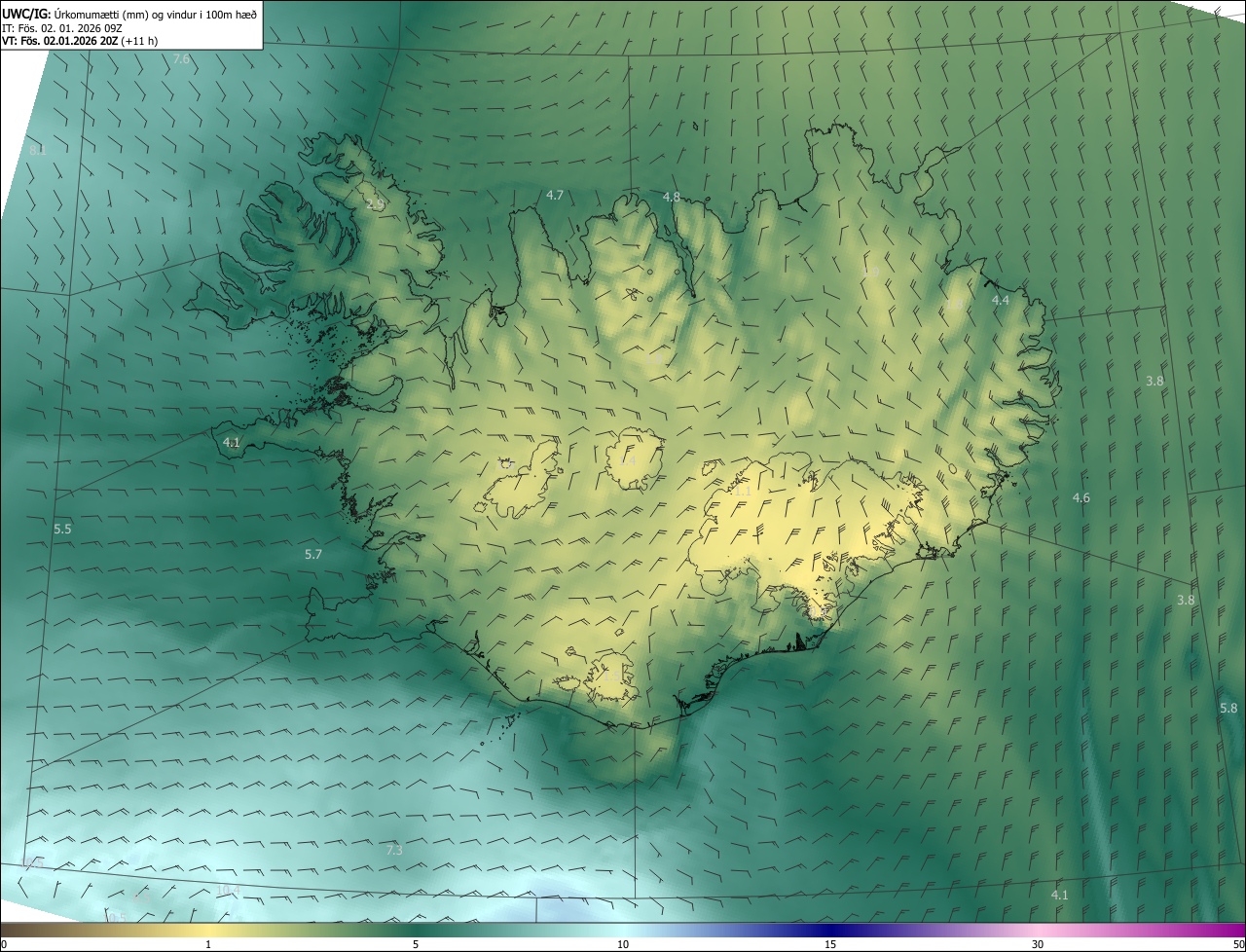The height and width of the screenshot is (952, 1246).
Task: Select the 5.8 label near right edge
Action: pyautogui.click(x=1228, y=709)
